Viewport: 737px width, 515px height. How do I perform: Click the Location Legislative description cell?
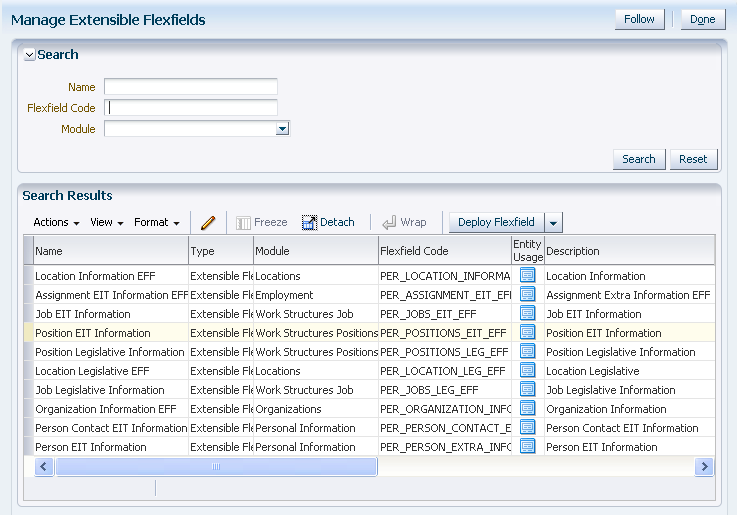(630, 371)
